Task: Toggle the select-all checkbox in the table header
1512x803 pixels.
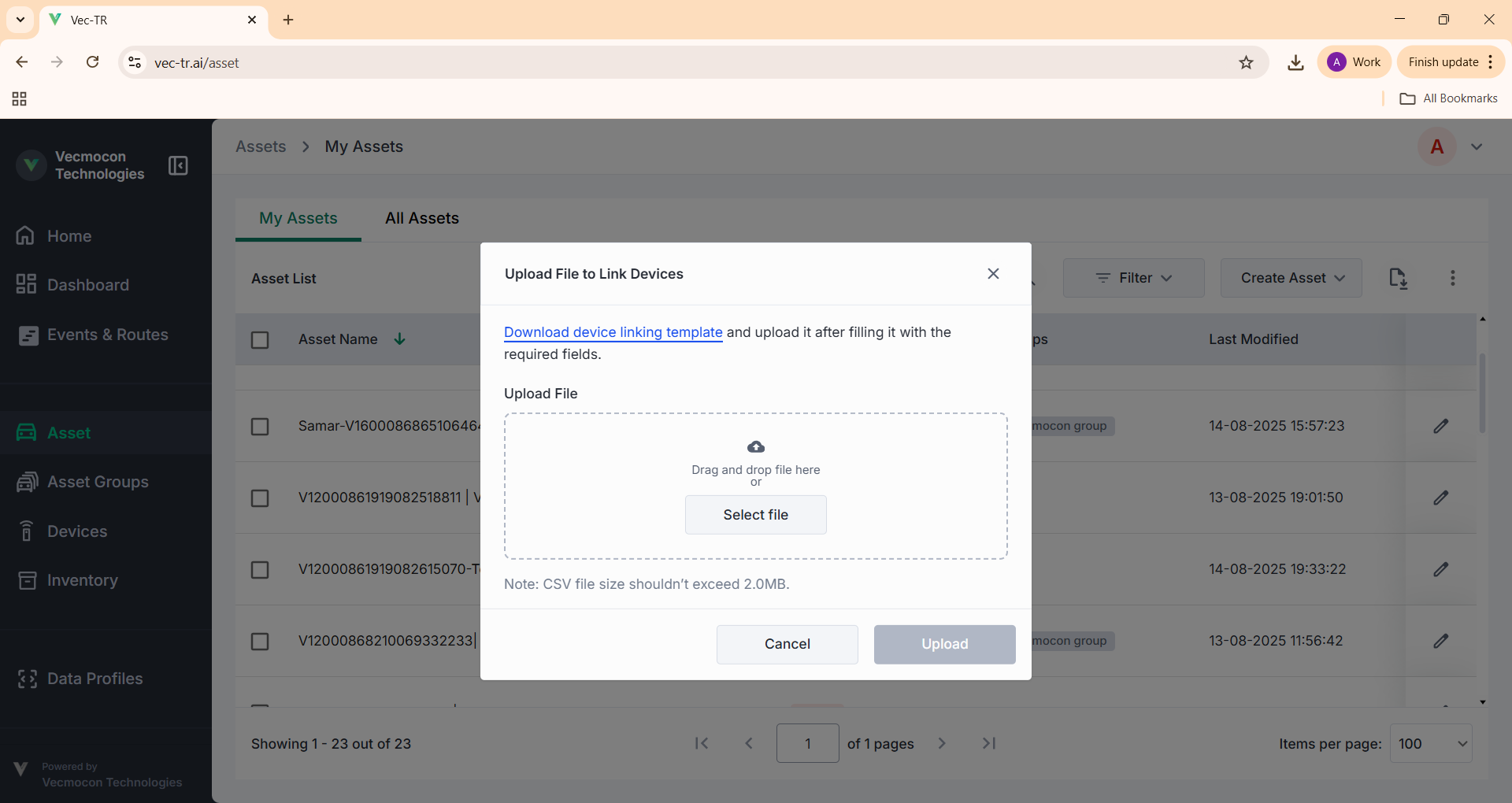Action: point(260,339)
